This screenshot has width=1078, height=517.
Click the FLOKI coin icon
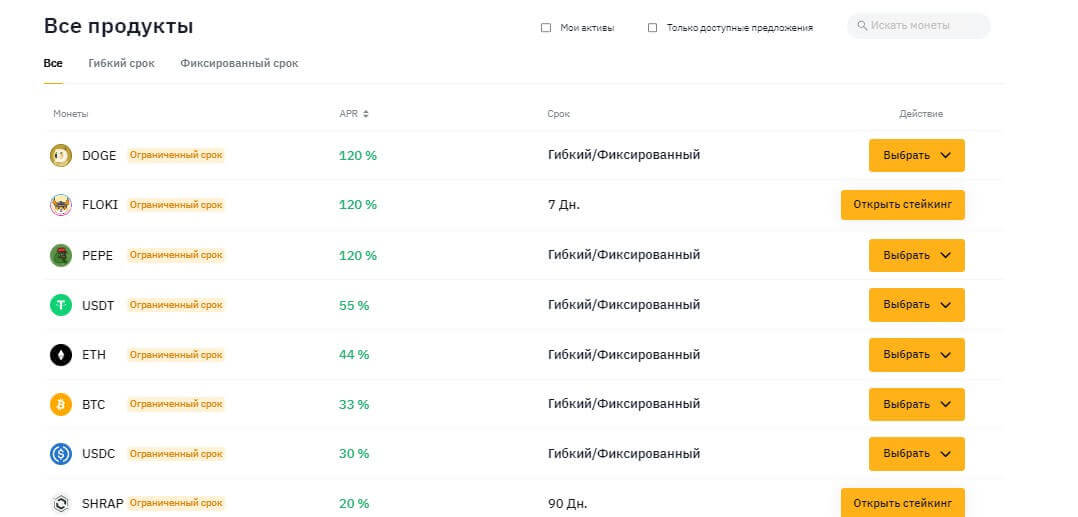[61, 205]
